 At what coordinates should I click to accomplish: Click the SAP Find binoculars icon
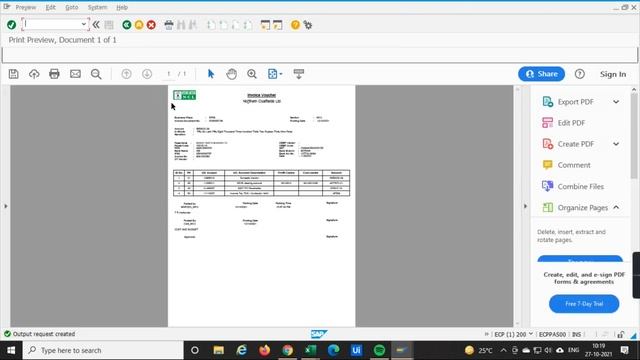(x=181, y=25)
